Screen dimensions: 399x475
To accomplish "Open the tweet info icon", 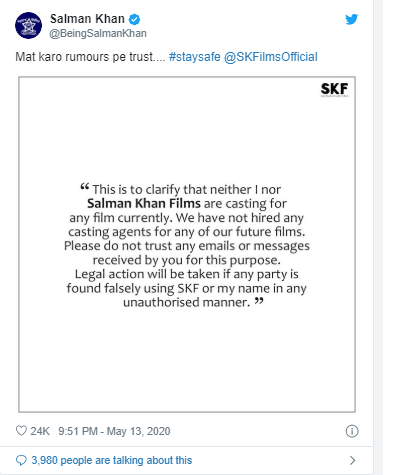I will click(352, 431).
